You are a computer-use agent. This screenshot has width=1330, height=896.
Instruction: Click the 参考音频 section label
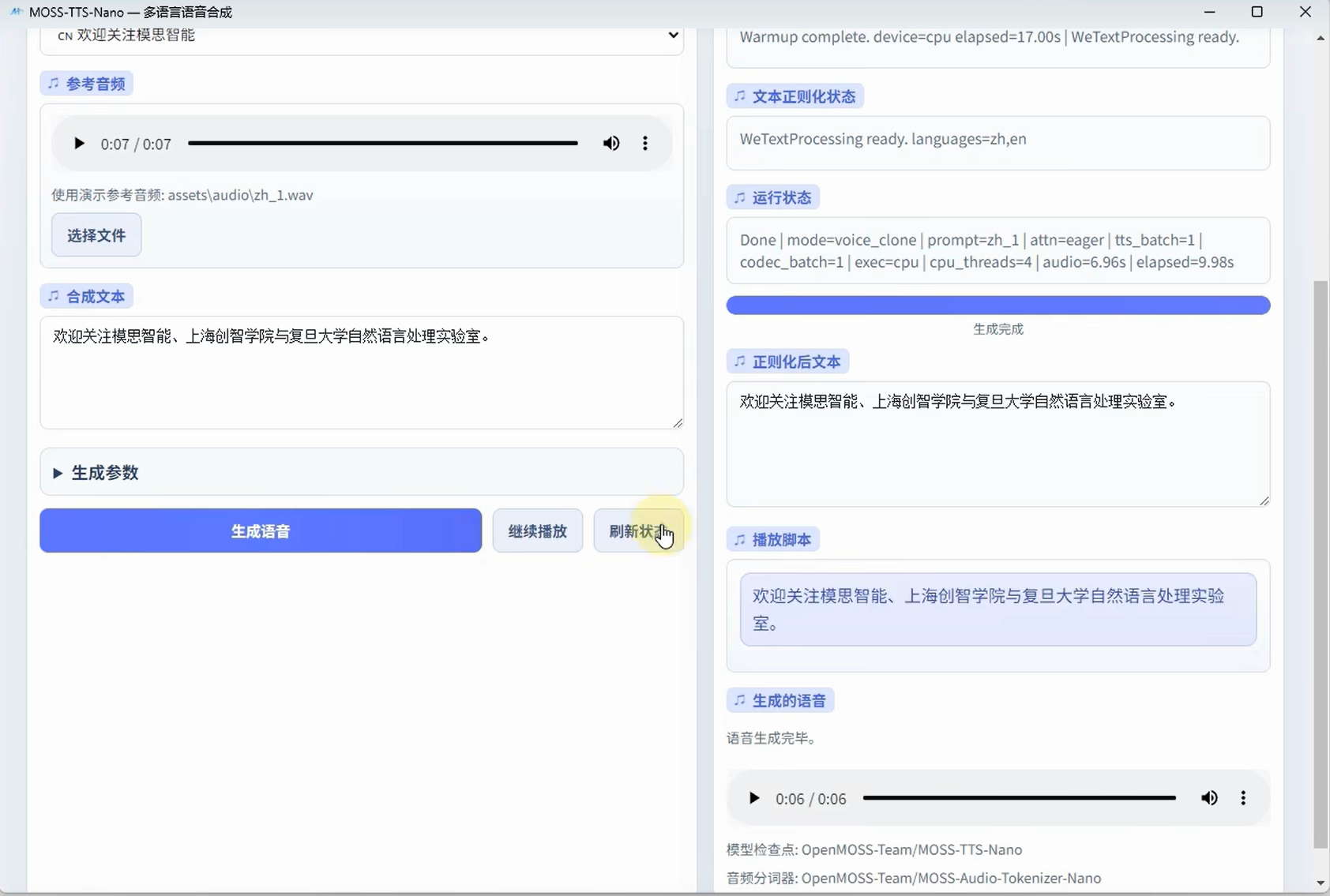(x=87, y=84)
